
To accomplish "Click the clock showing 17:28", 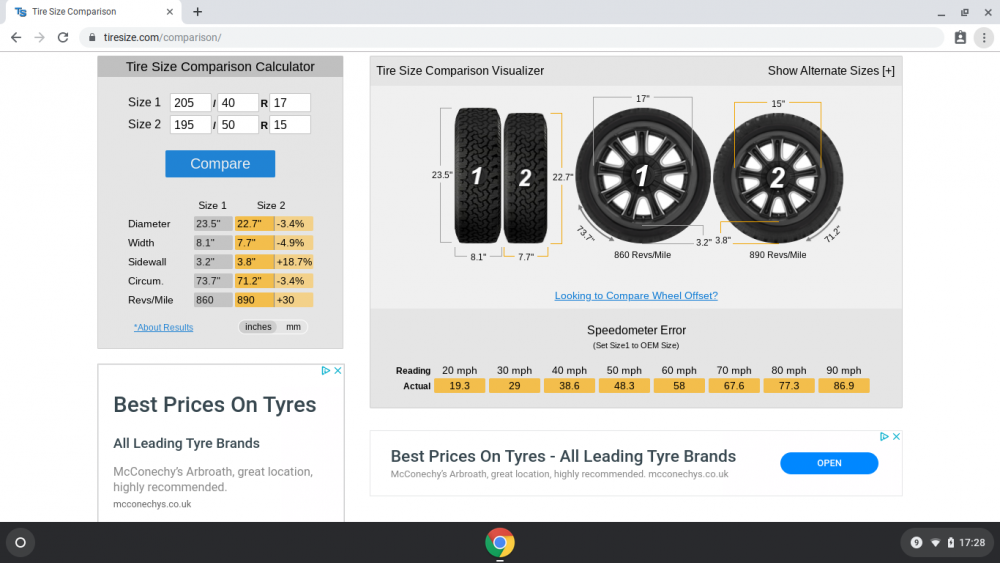I will pyautogui.click(x=972, y=543).
